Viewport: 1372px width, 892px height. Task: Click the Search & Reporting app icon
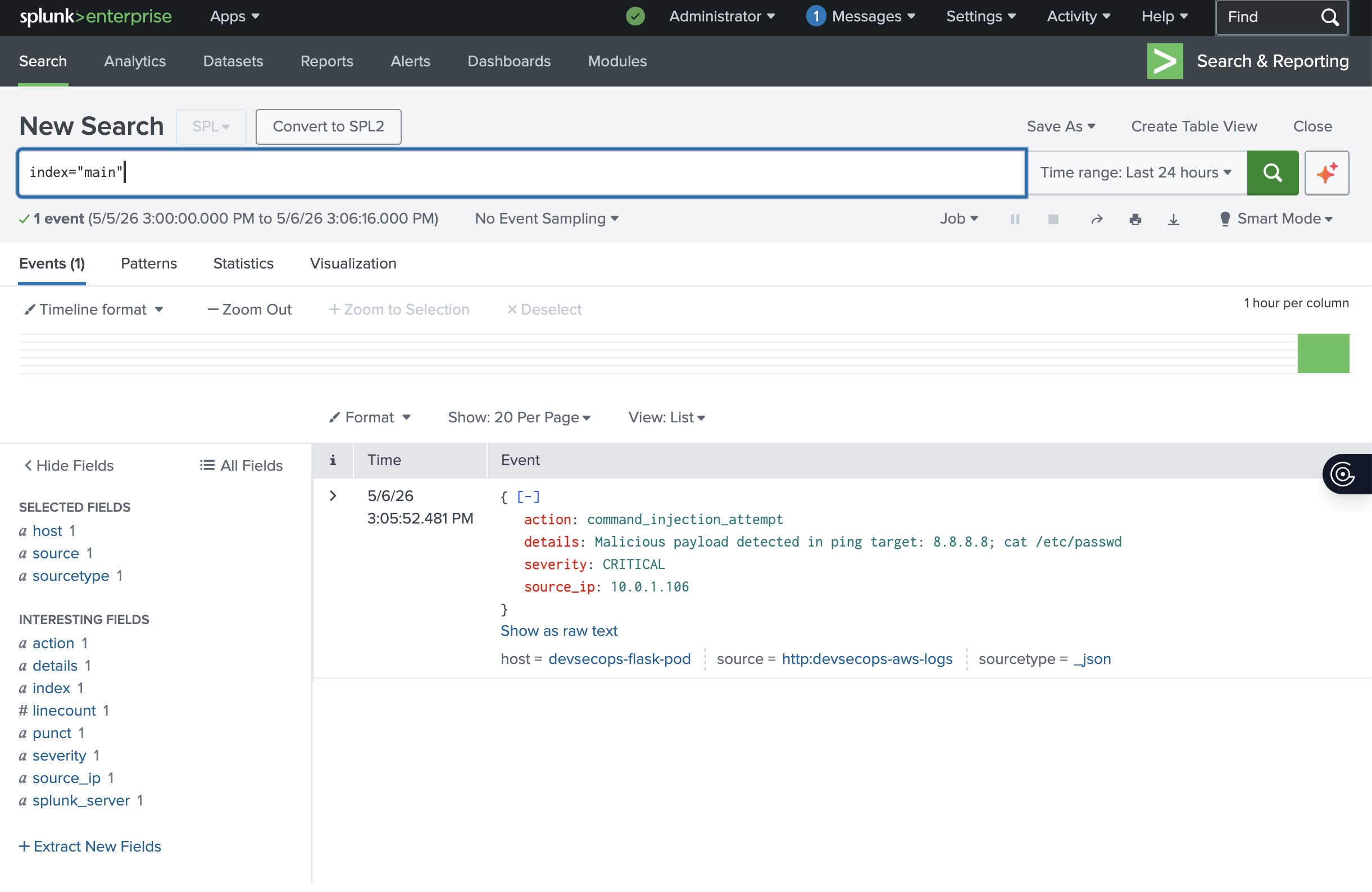(x=1165, y=61)
